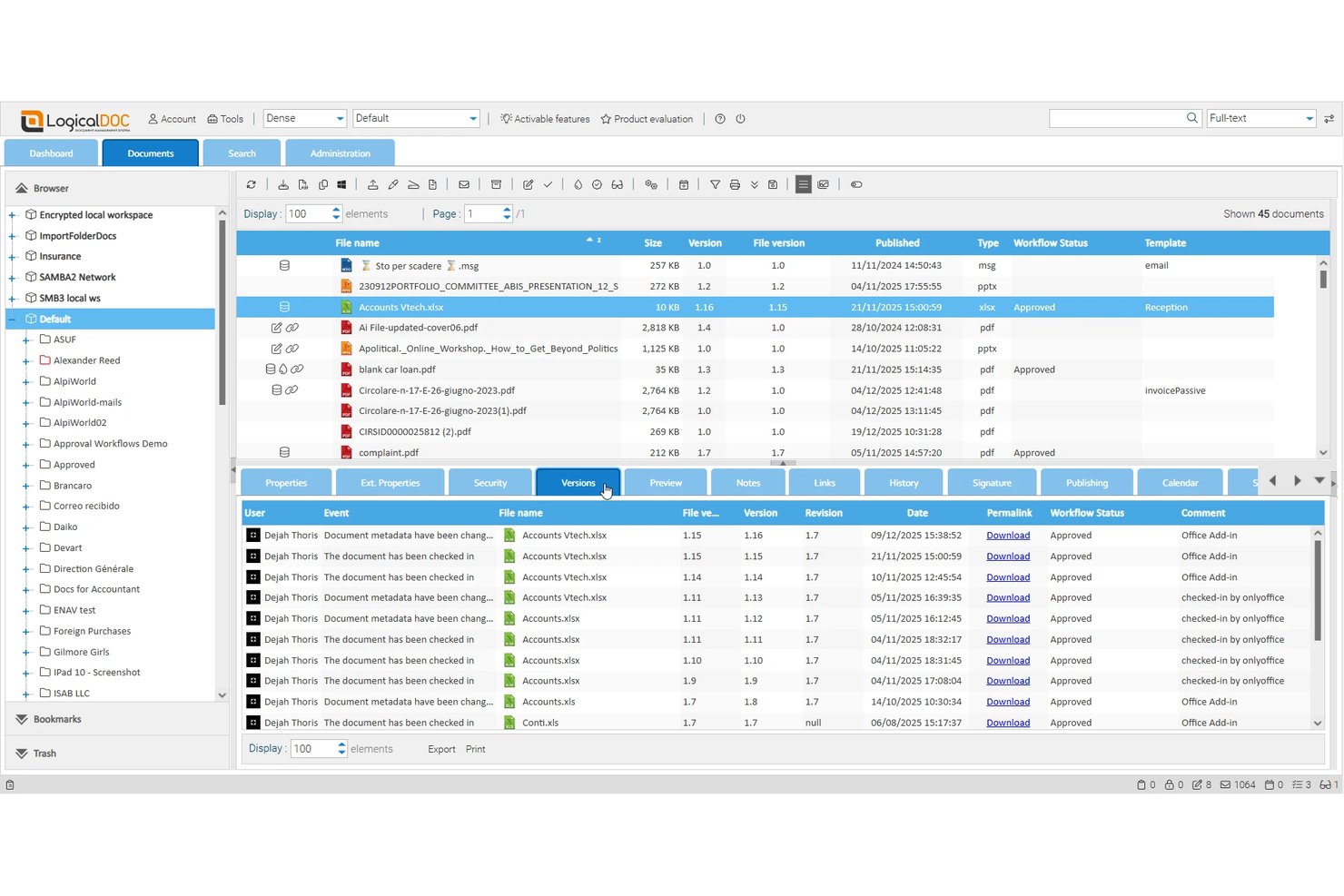Select the Alexander Reed folder
1344x896 pixels.
(87, 361)
